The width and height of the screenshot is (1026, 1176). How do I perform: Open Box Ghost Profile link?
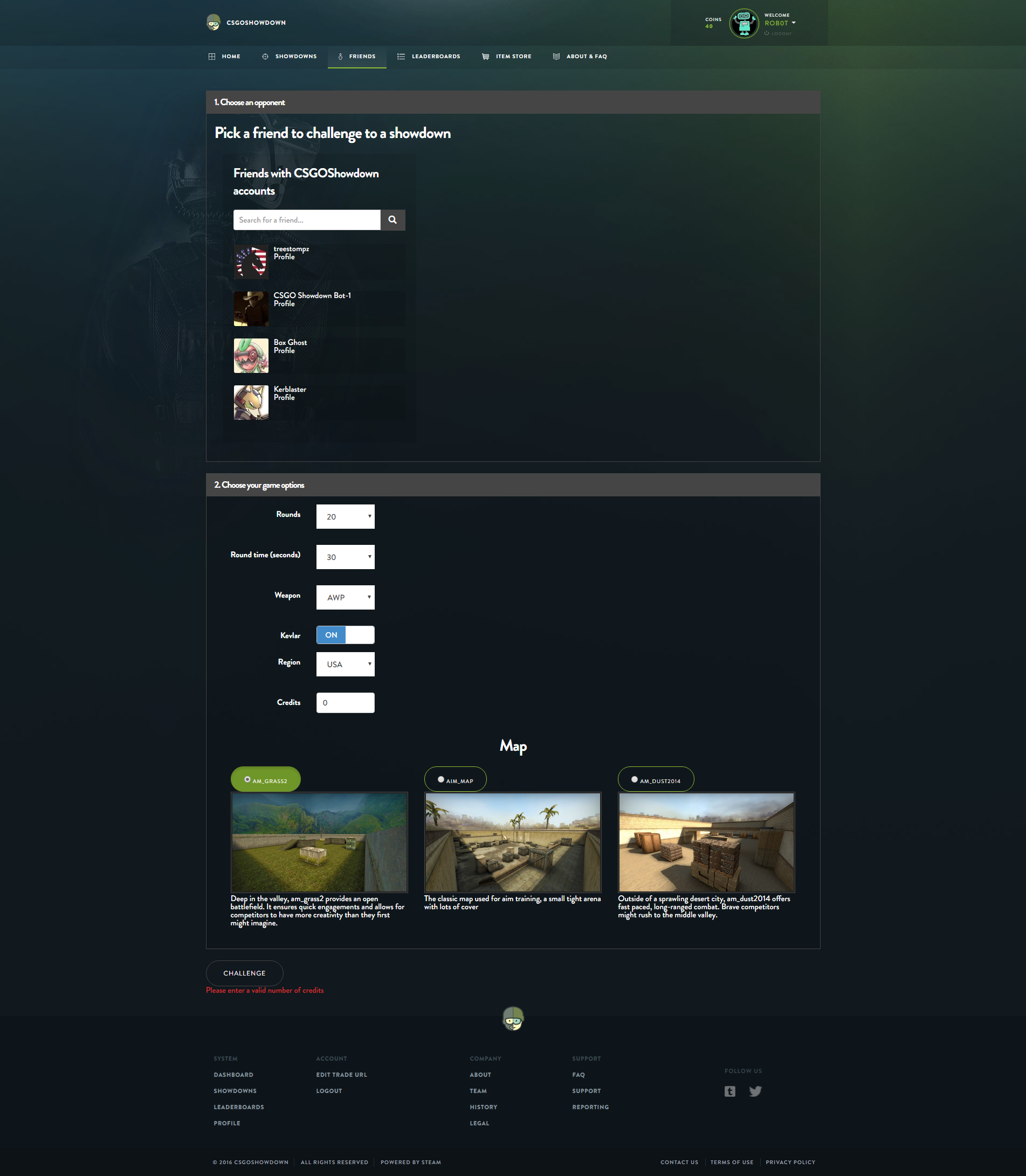click(284, 351)
